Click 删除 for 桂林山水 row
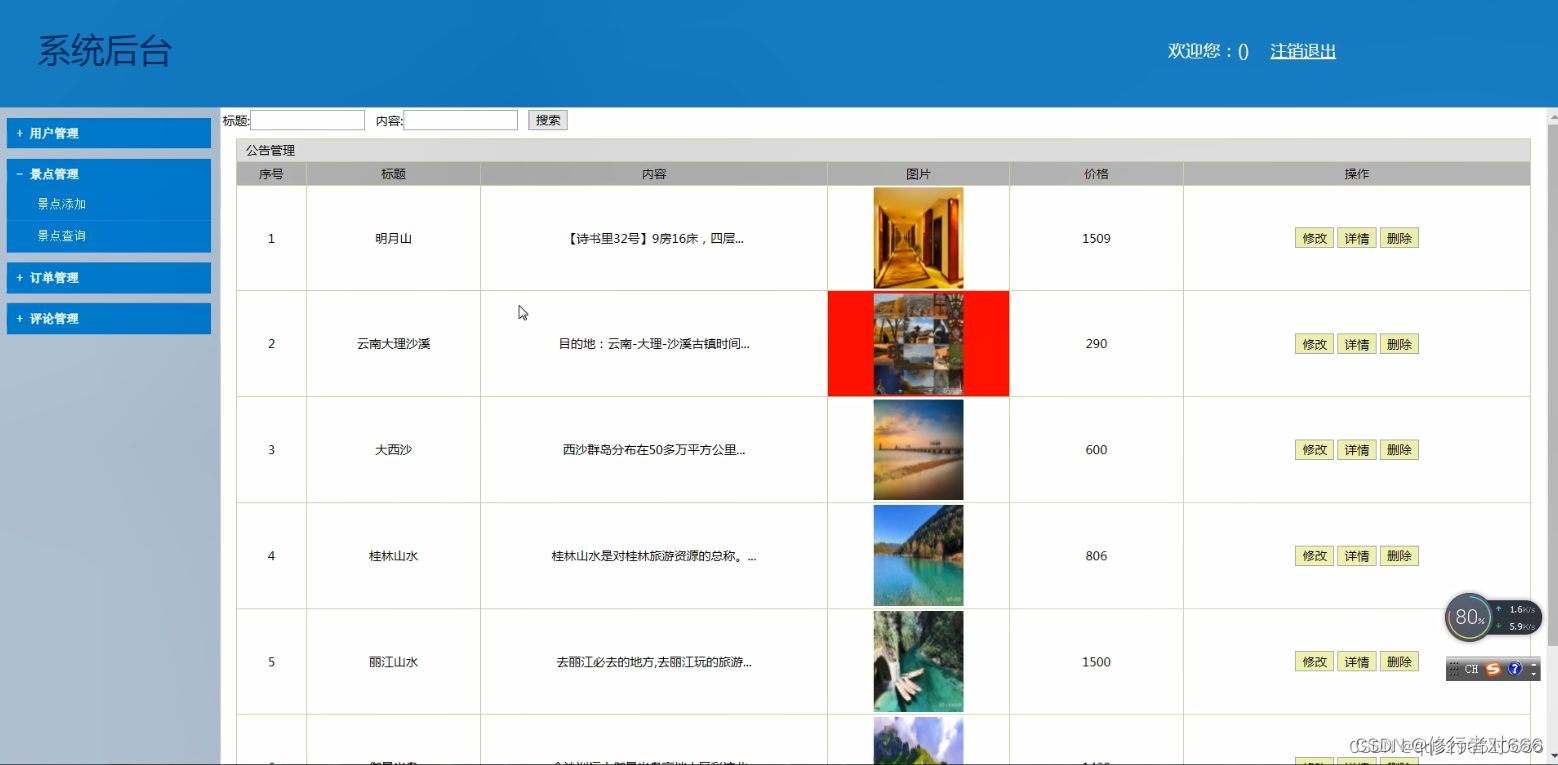The image size is (1558, 765). (x=1399, y=556)
